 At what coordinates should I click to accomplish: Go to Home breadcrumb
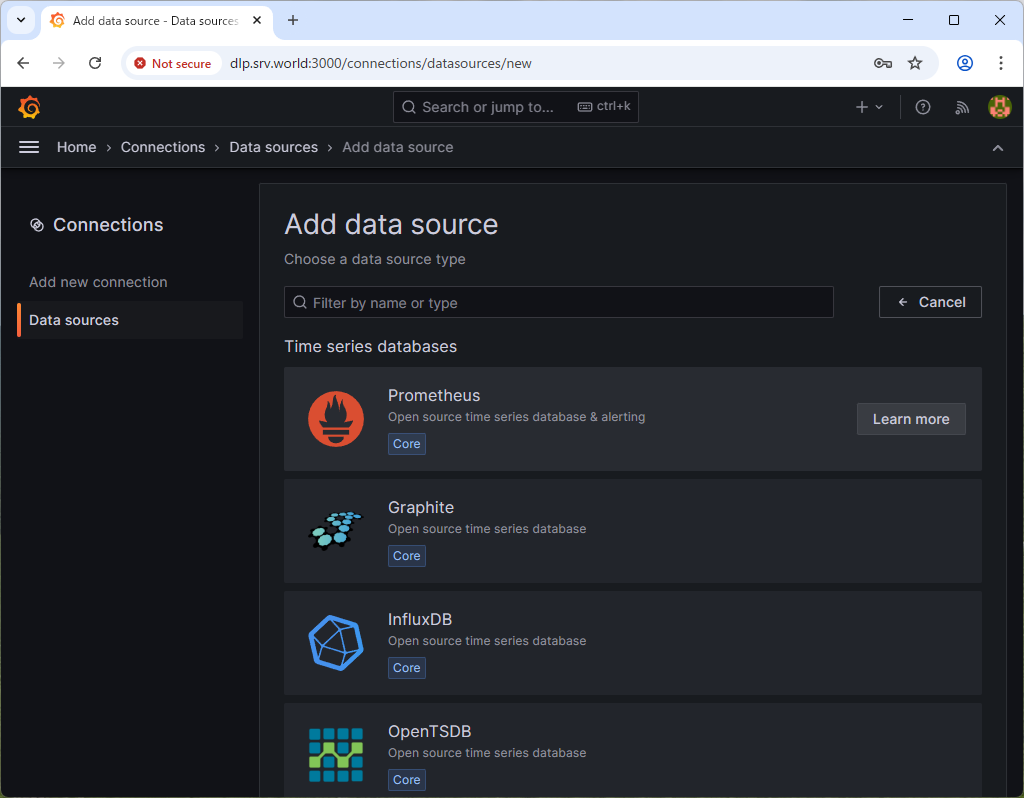tap(76, 148)
